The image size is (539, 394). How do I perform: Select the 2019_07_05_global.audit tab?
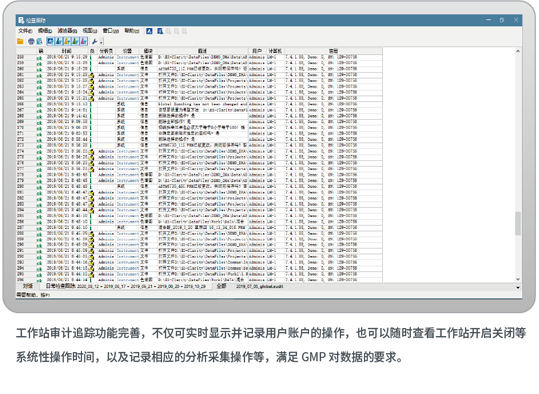click(x=260, y=286)
